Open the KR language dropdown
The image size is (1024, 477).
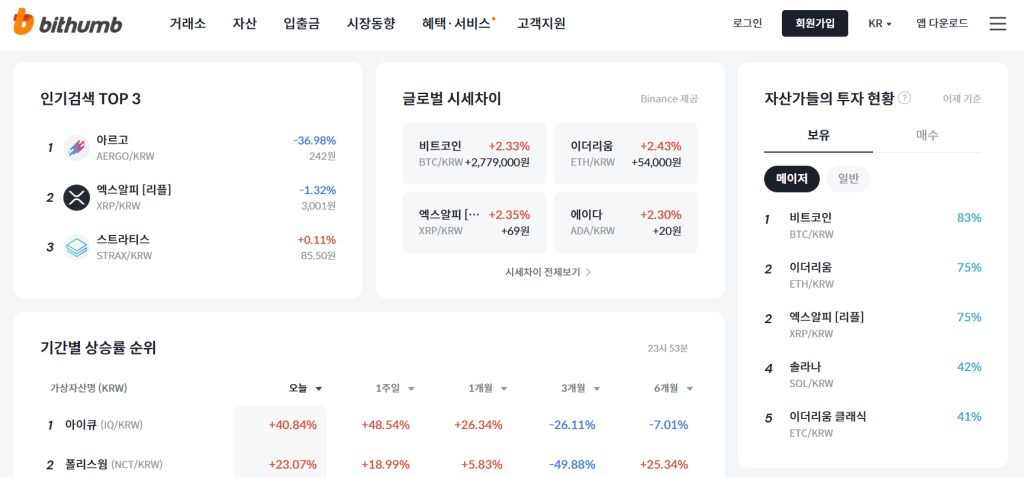click(x=879, y=23)
